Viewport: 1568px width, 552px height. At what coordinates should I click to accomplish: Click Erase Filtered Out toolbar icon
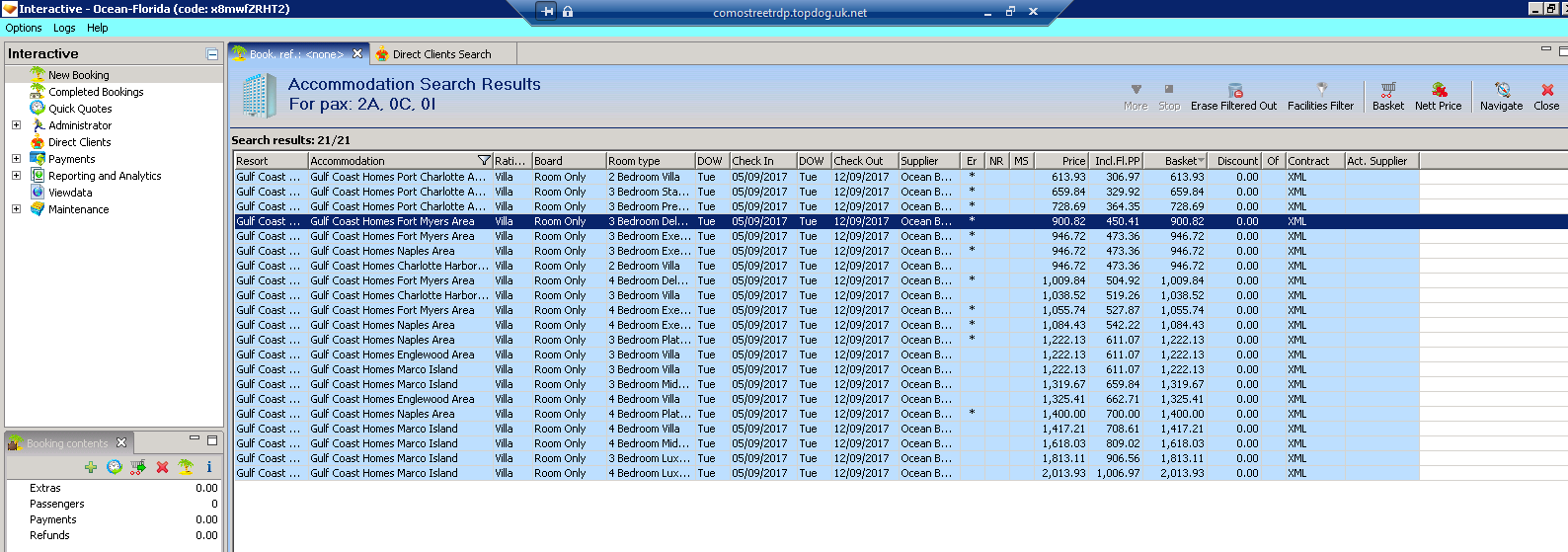[1234, 90]
